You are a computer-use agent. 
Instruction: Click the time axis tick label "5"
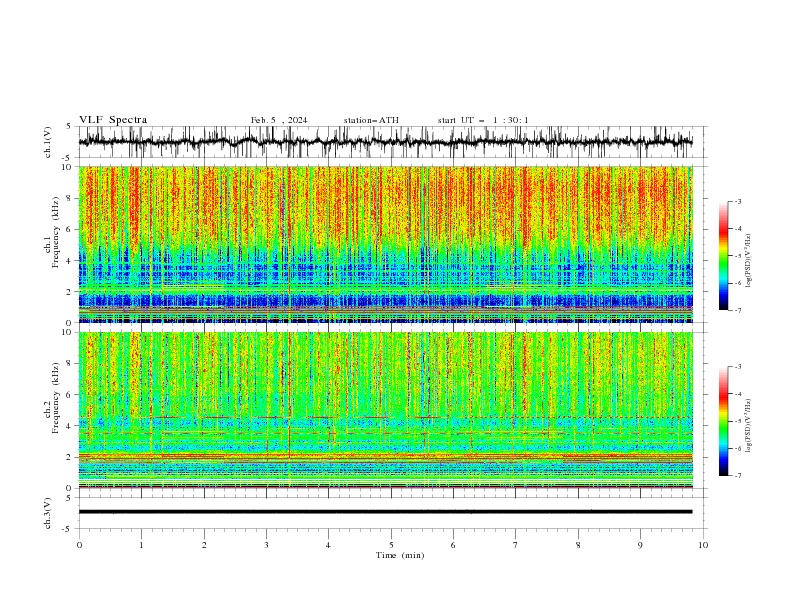391,545
